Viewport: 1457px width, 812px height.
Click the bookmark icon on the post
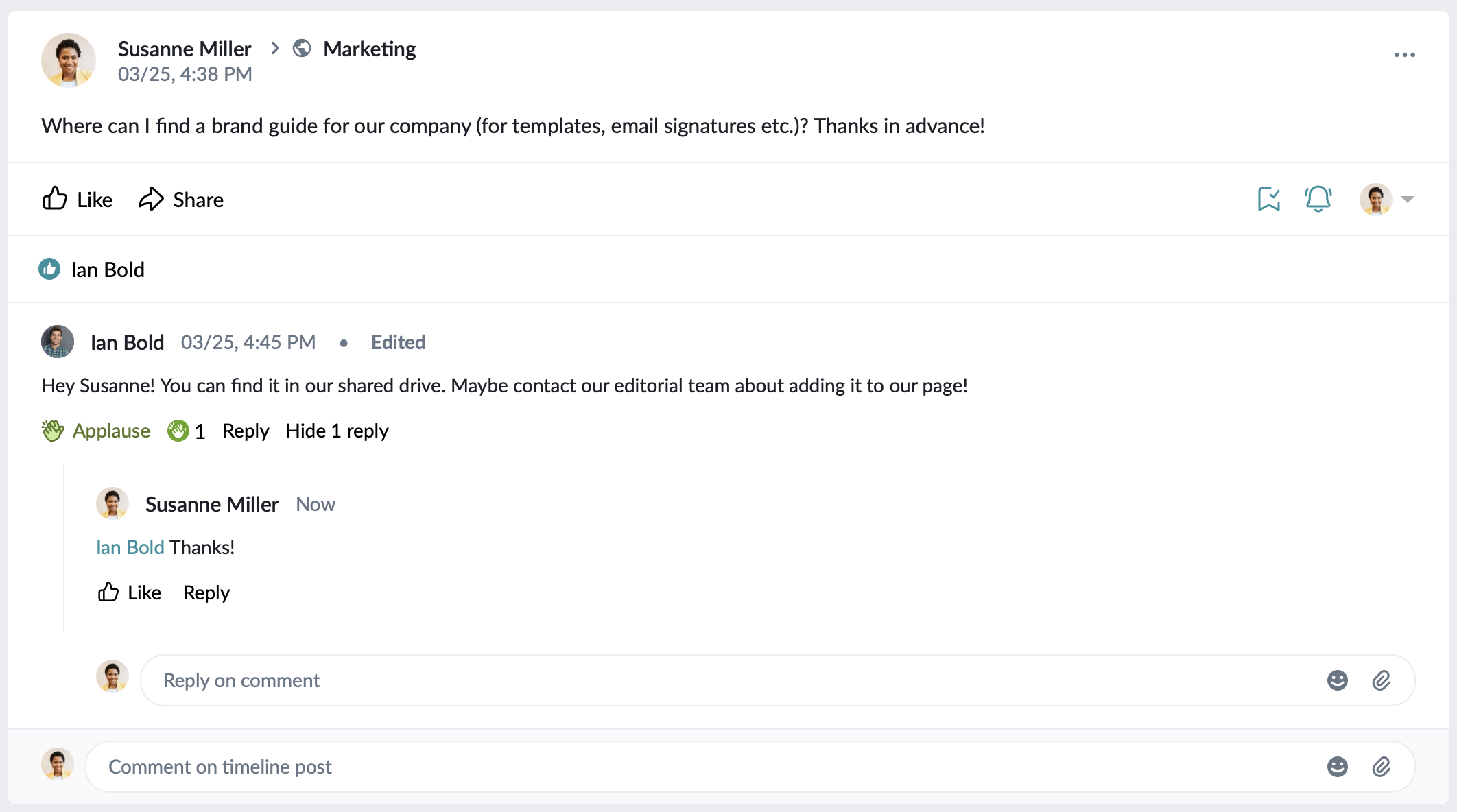click(x=1268, y=200)
